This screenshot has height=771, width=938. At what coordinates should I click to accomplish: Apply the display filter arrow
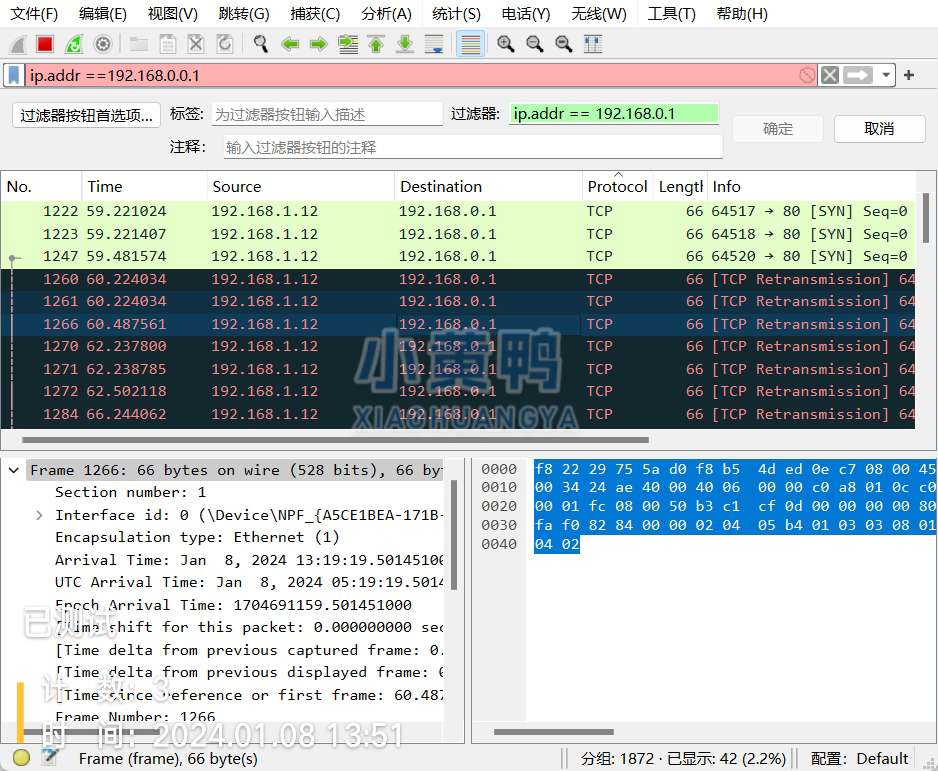858,75
